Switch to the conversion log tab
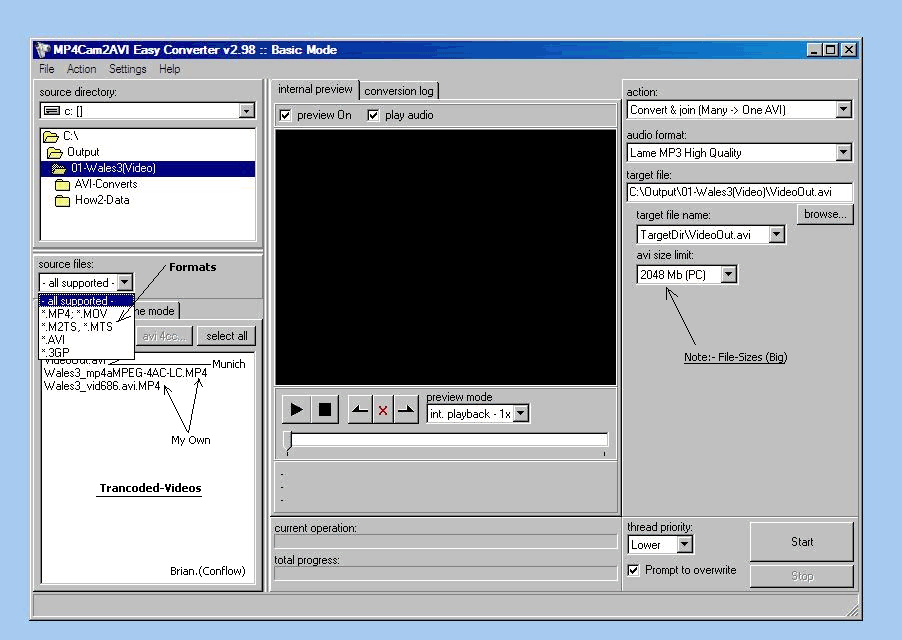The height and width of the screenshot is (640, 902). pyautogui.click(x=399, y=91)
